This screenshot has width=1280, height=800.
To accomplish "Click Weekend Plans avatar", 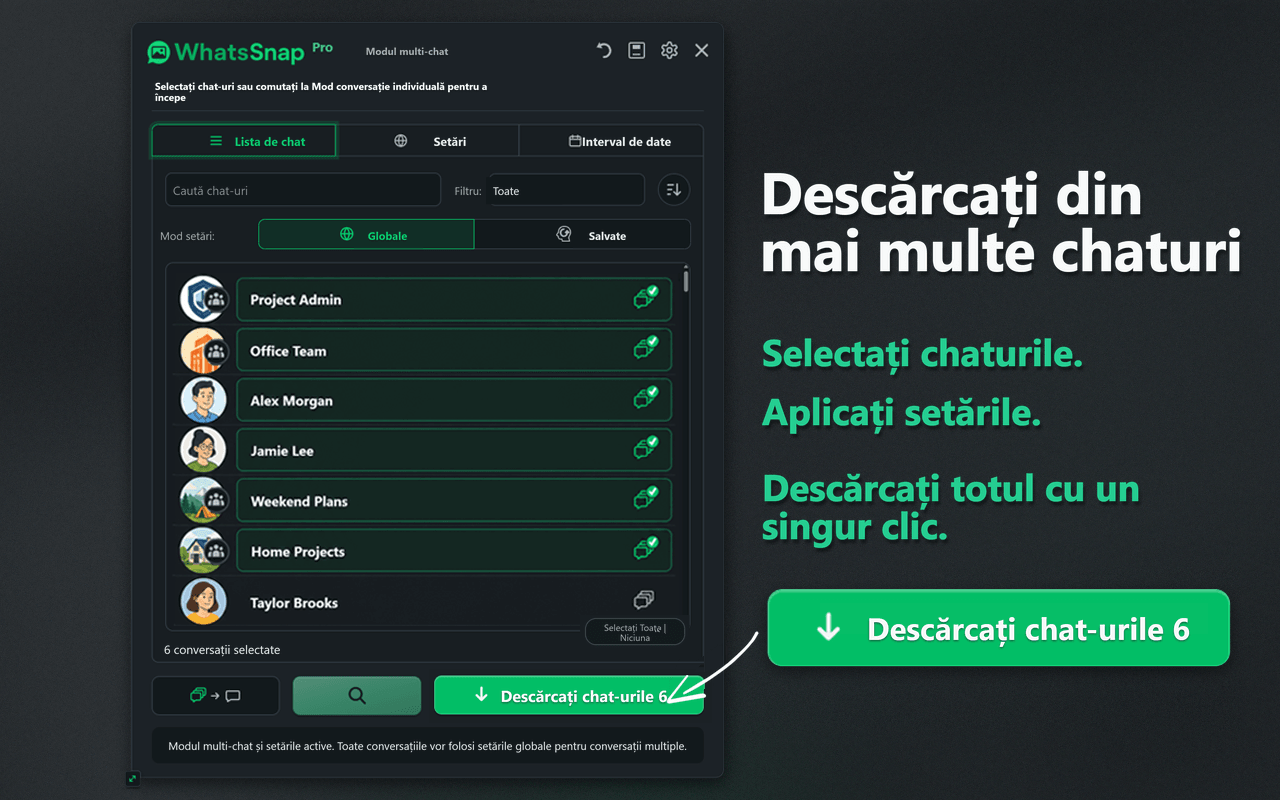I will 203,500.
